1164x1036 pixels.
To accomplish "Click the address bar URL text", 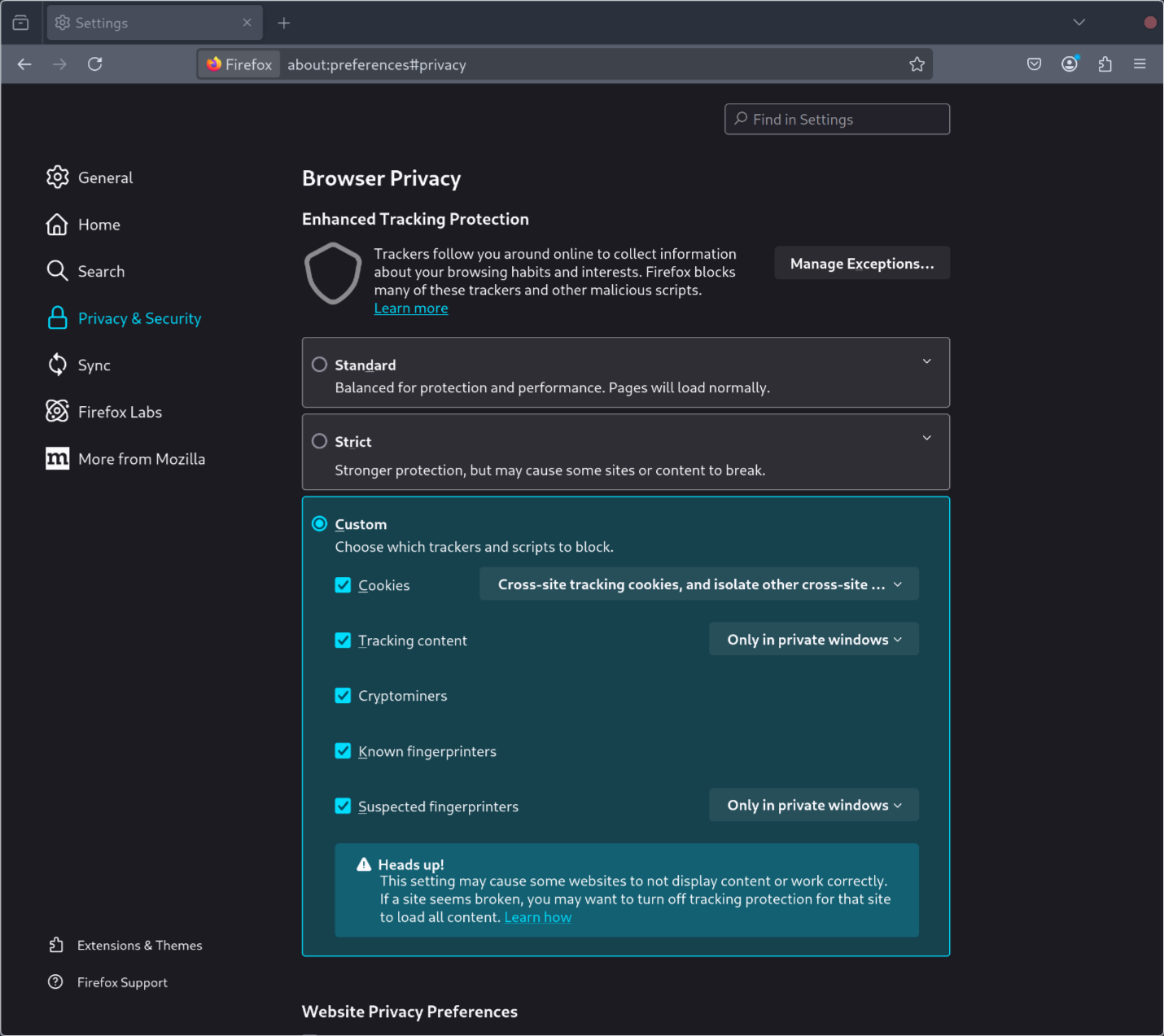I will click(x=377, y=64).
